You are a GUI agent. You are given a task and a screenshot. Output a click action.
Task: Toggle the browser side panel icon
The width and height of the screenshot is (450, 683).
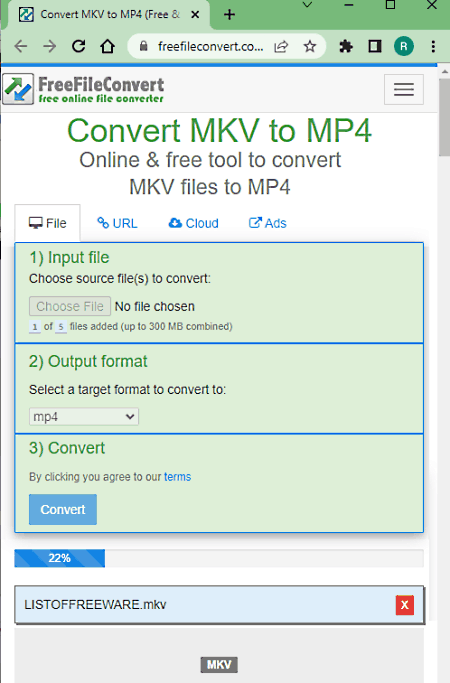[x=375, y=46]
